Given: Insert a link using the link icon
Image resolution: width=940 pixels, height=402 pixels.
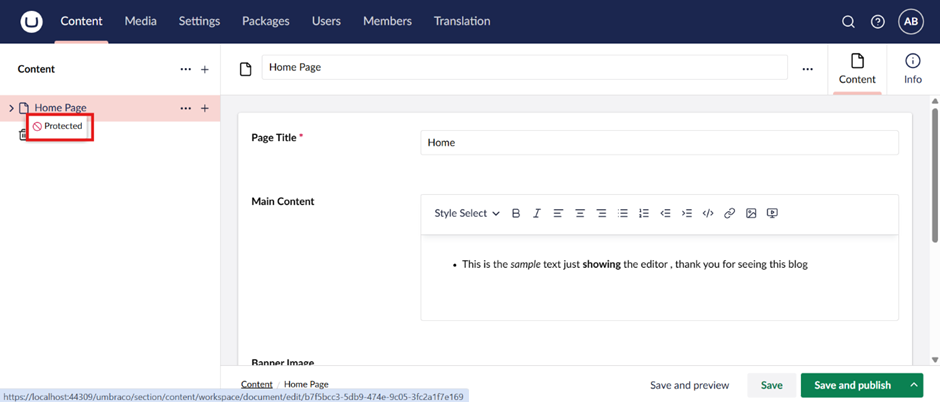Looking at the screenshot, I should [x=729, y=213].
